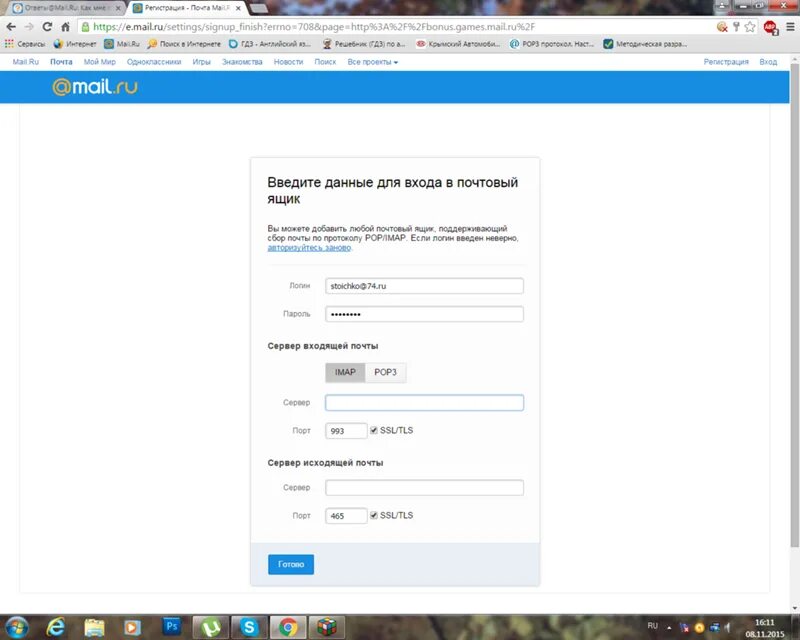The image size is (800, 640).
Task: Bookmark page with star icon
Action: coord(749,27)
